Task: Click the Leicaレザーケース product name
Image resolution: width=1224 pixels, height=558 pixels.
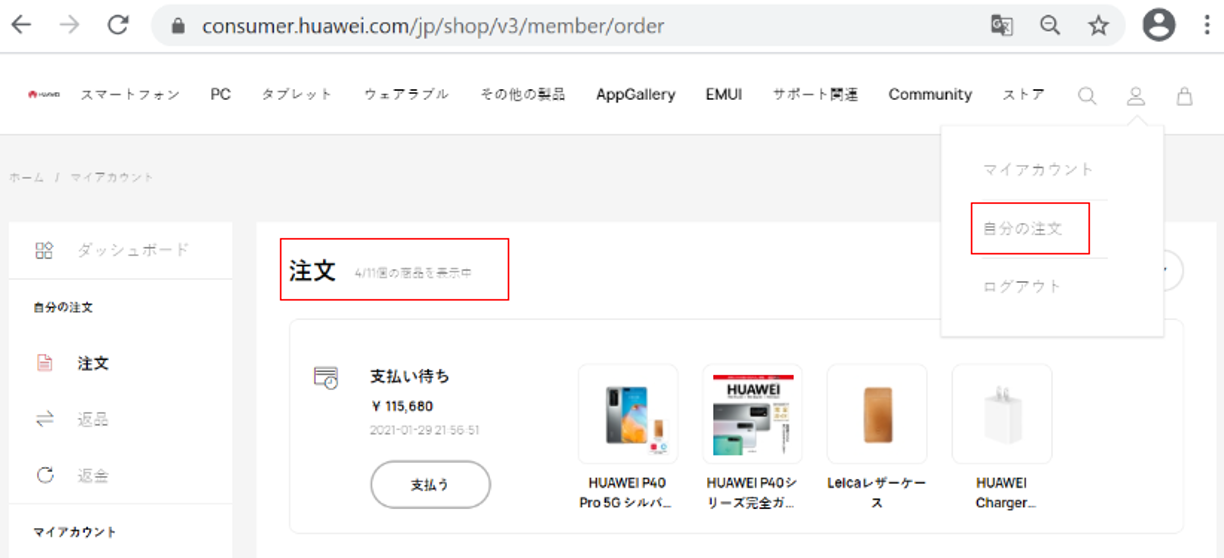Action: point(877,493)
